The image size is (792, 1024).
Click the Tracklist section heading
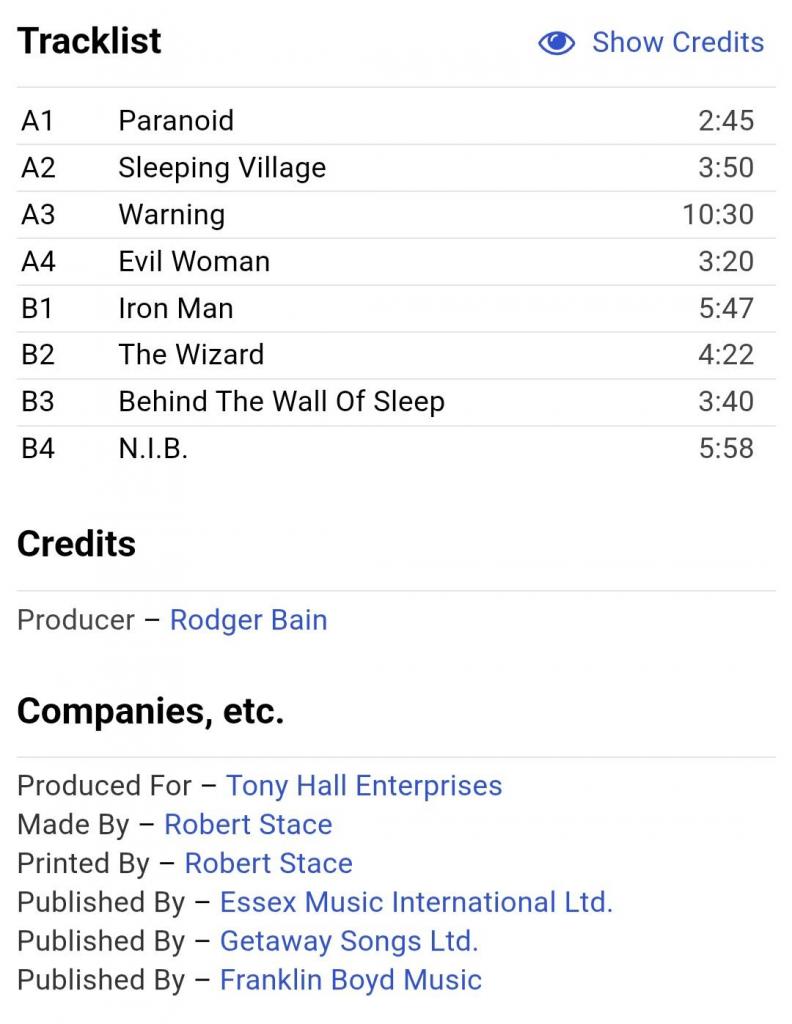(89, 41)
